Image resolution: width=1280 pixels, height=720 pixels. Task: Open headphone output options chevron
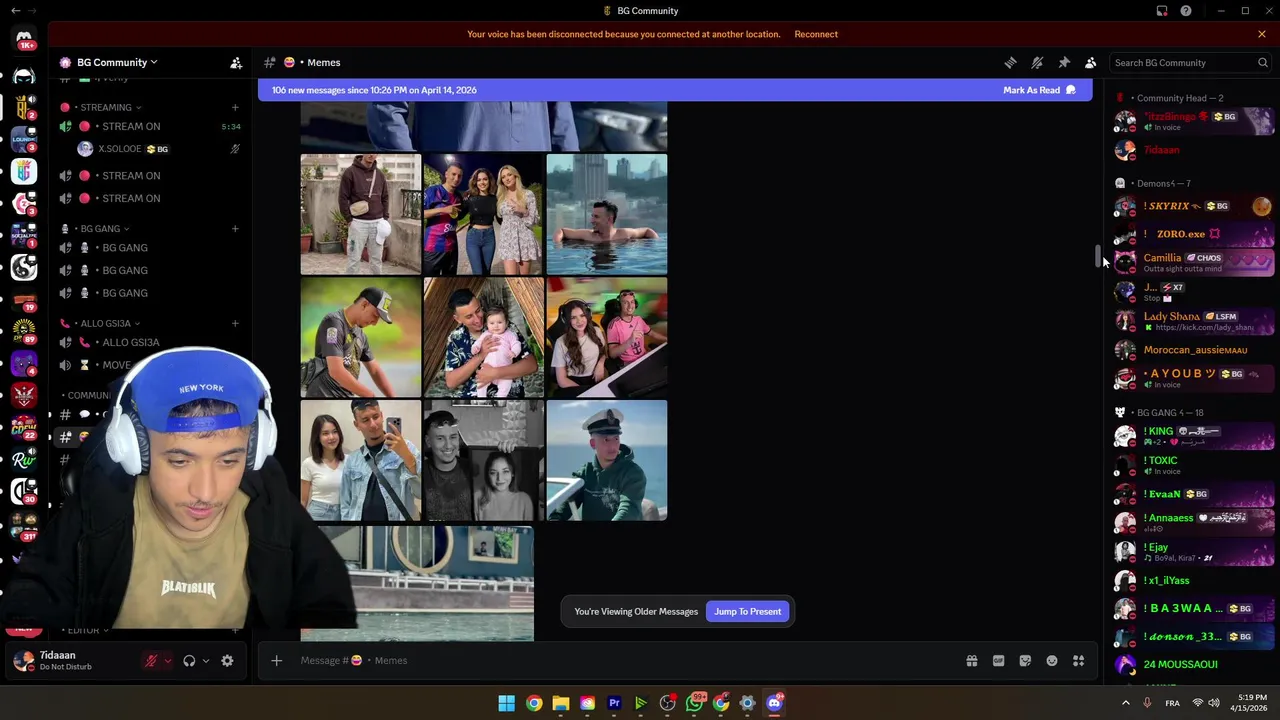206,661
